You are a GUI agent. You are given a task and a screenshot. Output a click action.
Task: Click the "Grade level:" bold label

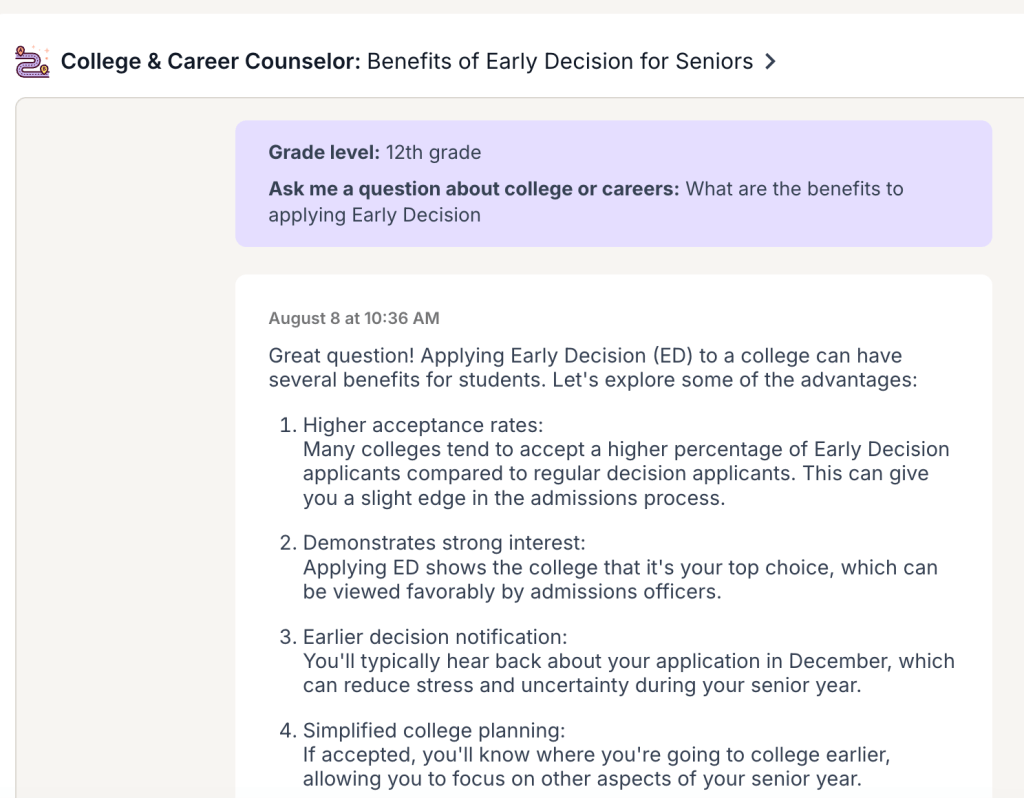tap(324, 153)
